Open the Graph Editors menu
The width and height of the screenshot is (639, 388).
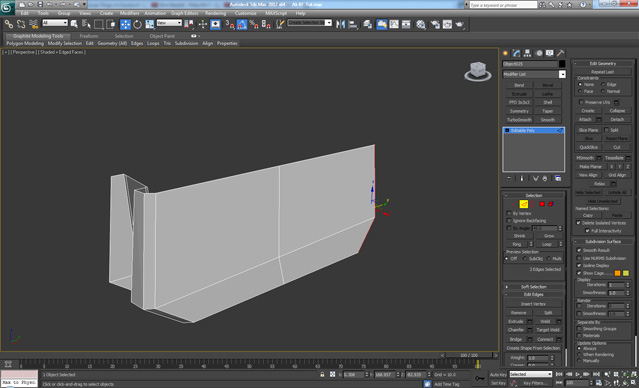[184, 13]
